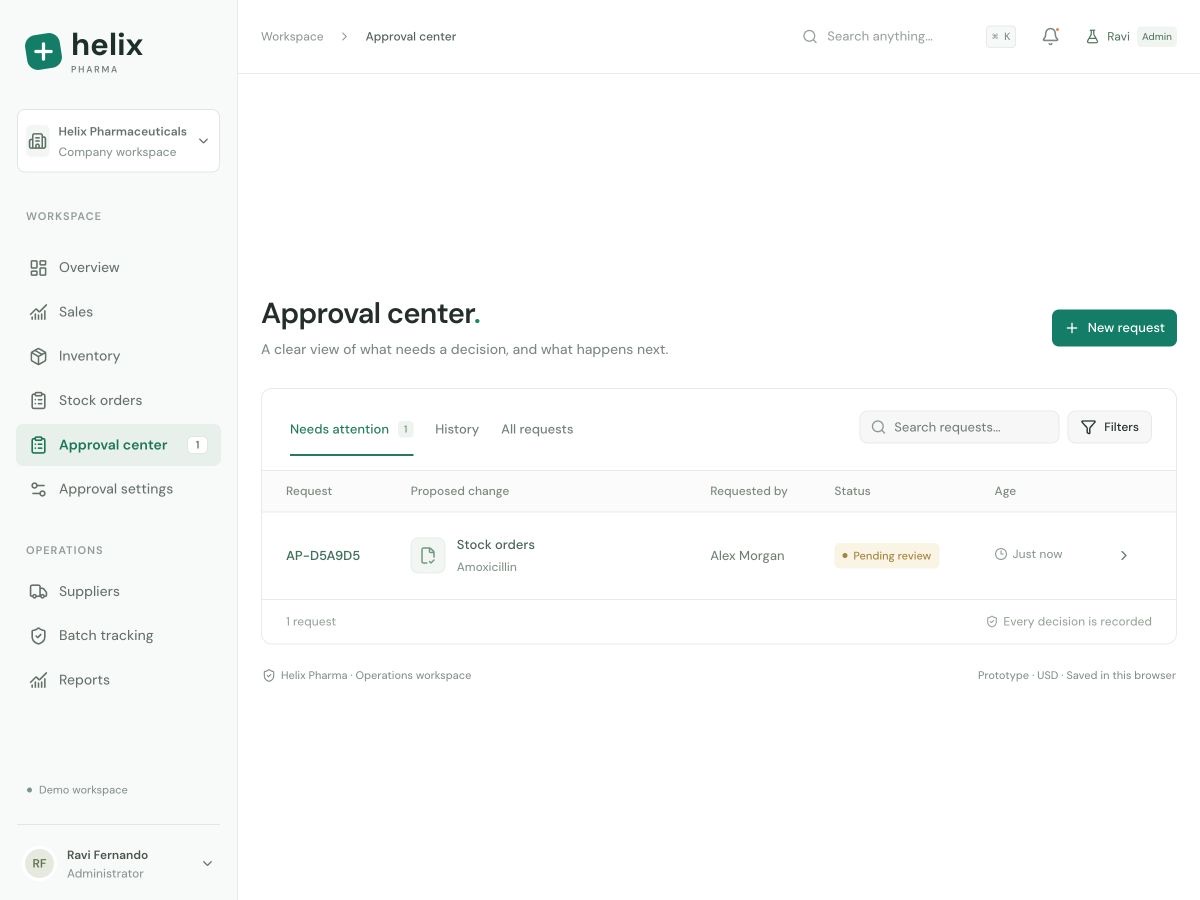Open the Filters button
This screenshot has width=1200, height=900.
pos(1109,427)
